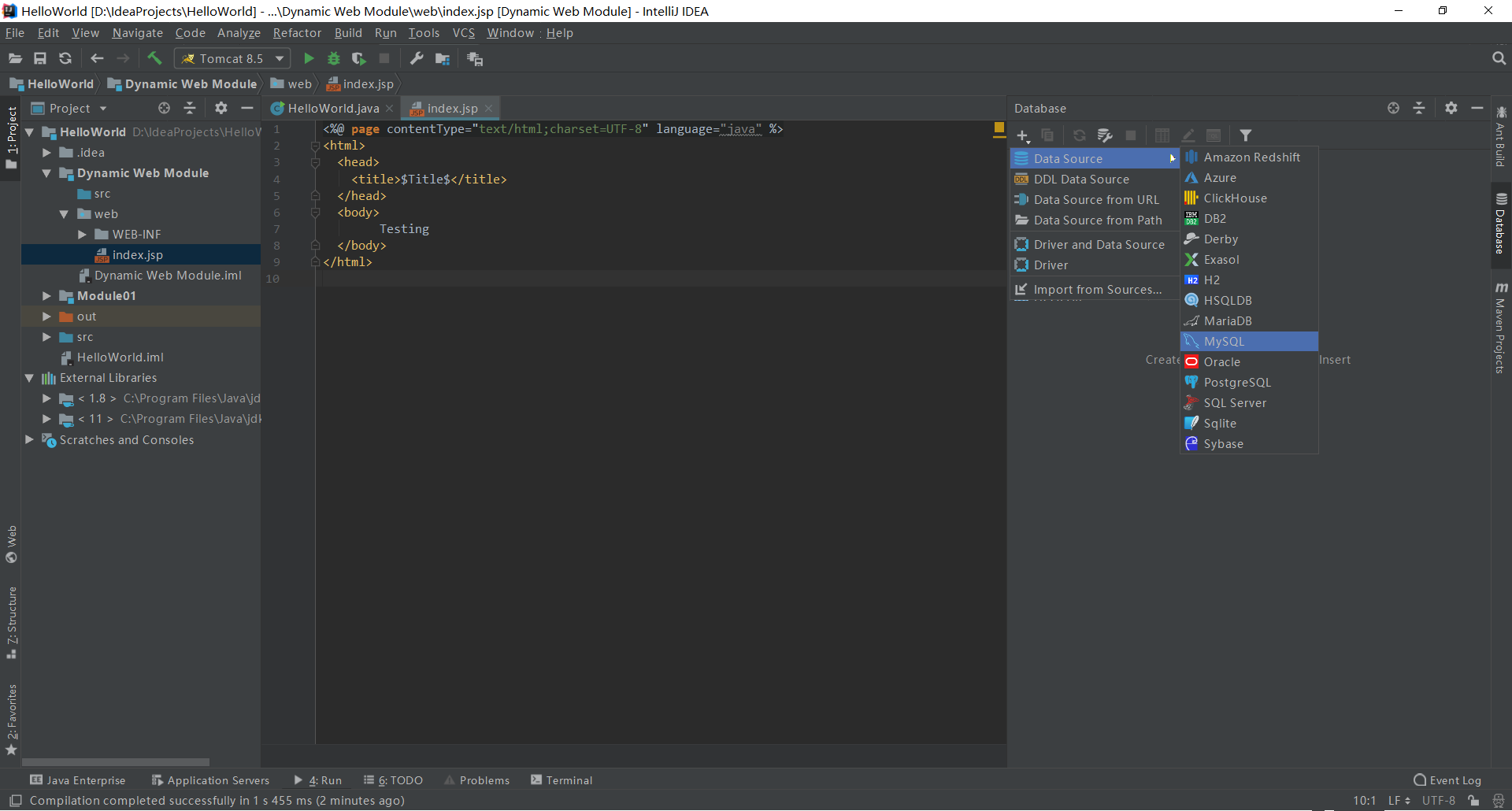Click the Synchronize toolbar icon
Image resolution: width=1512 pixels, height=811 pixels.
tap(65, 58)
